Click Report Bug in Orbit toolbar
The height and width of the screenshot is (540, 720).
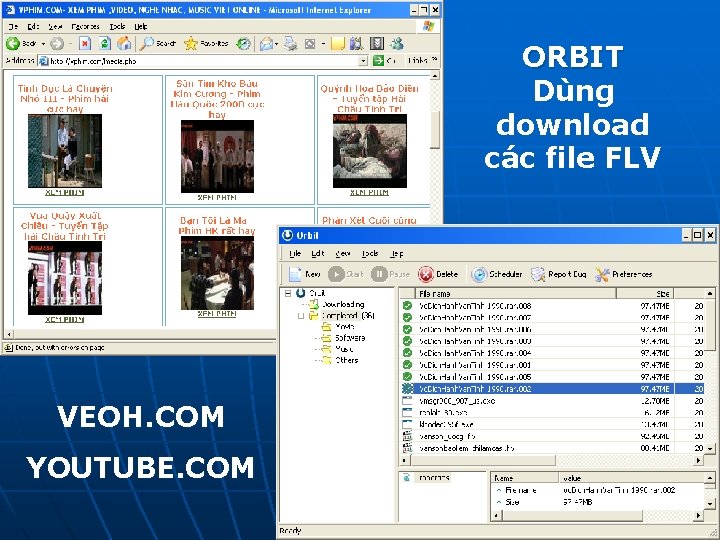[559, 274]
